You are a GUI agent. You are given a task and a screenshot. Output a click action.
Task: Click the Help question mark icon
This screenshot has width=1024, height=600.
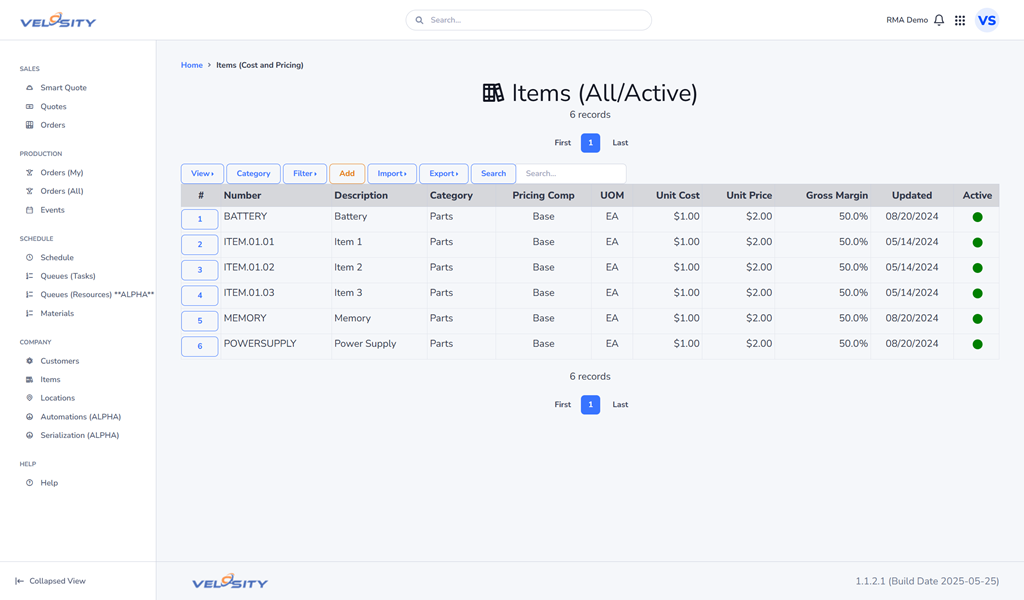[30, 483]
